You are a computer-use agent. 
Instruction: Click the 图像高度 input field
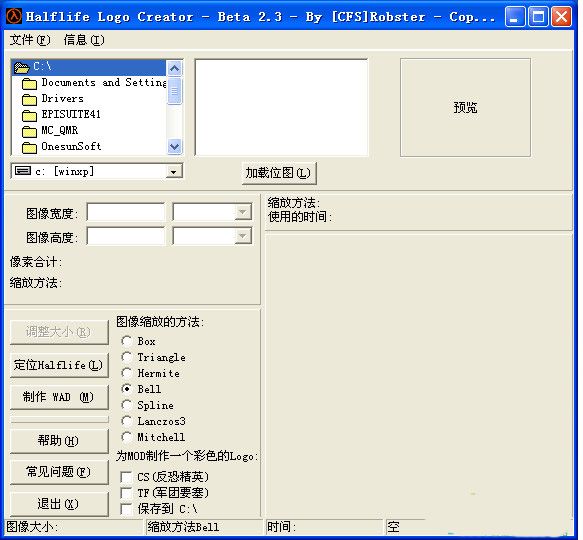pyautogui.click(x=126, y=236)
